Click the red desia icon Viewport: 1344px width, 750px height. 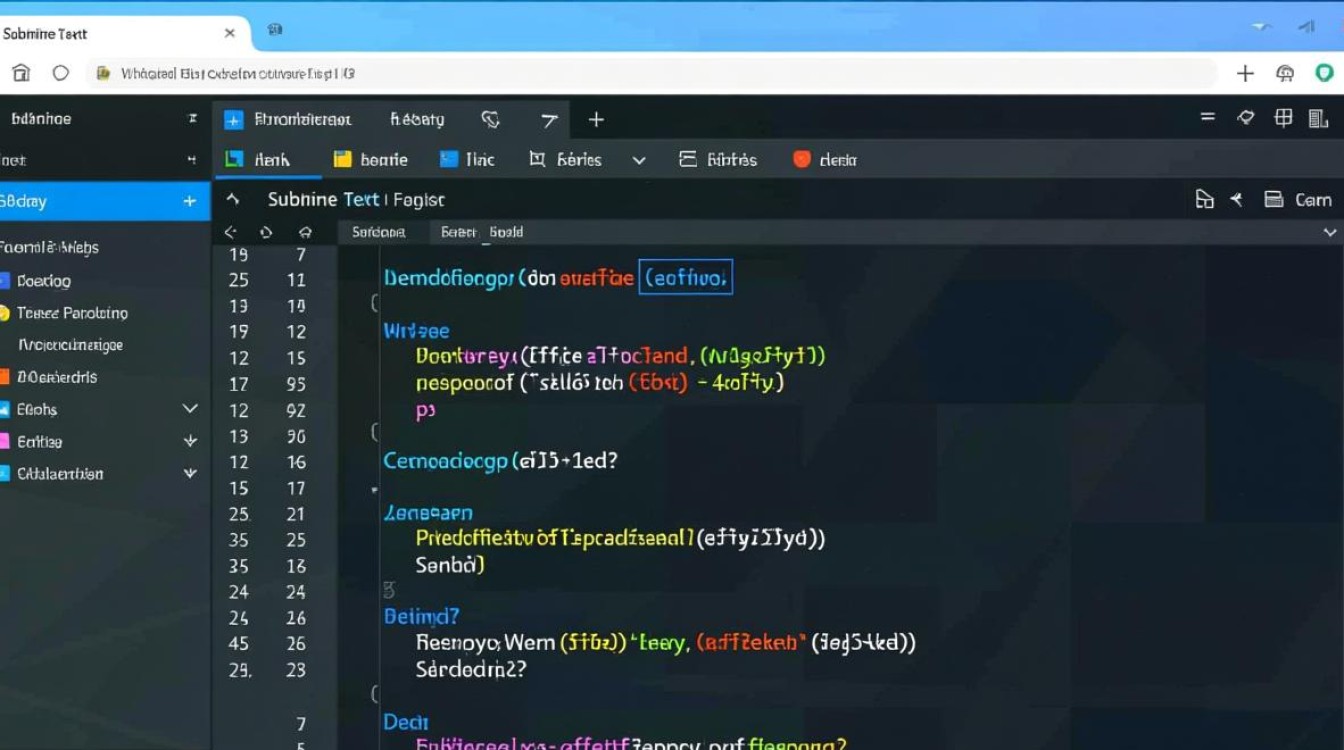click(800, 159)
